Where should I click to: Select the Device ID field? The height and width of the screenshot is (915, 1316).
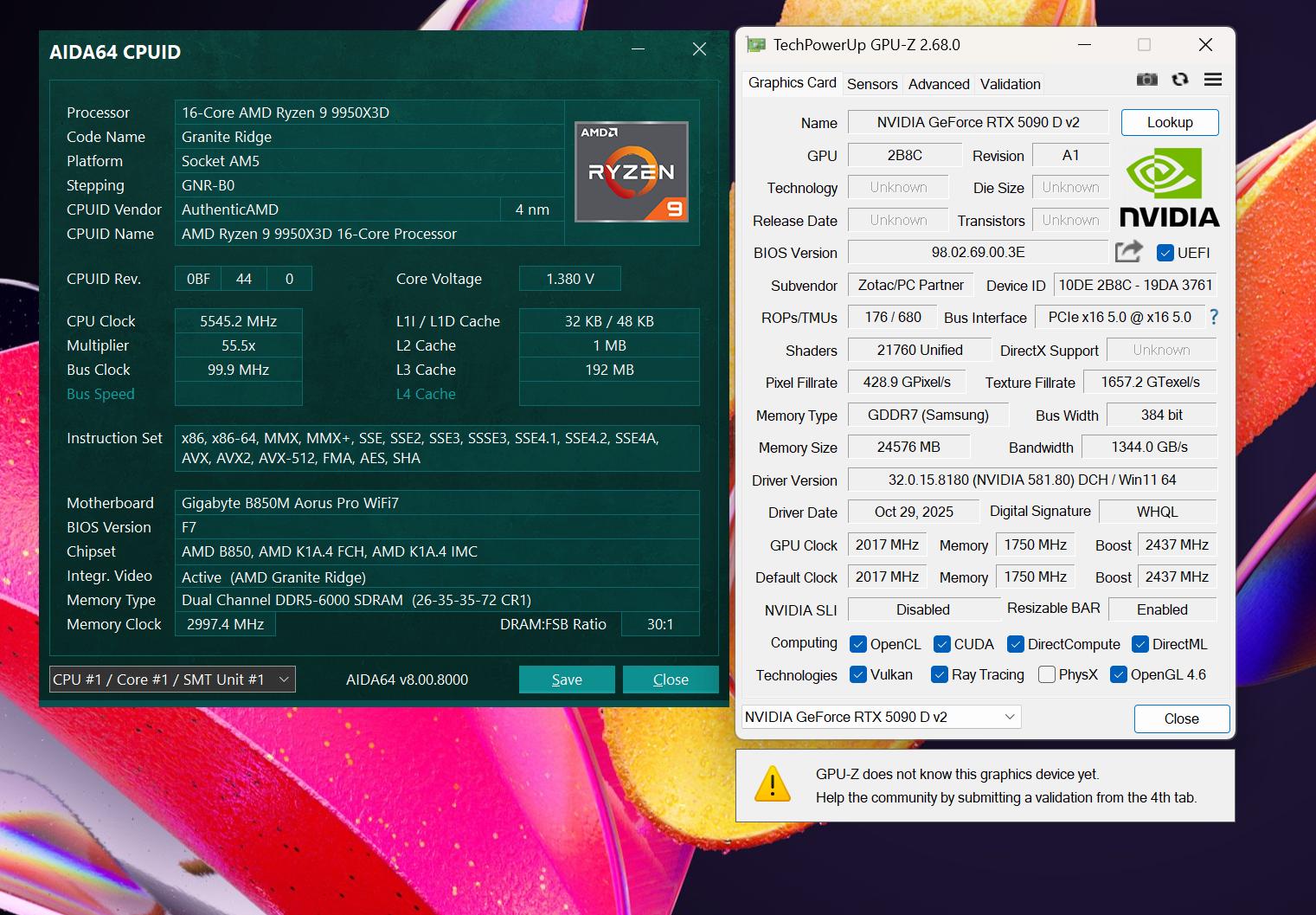coord(1134,284)
